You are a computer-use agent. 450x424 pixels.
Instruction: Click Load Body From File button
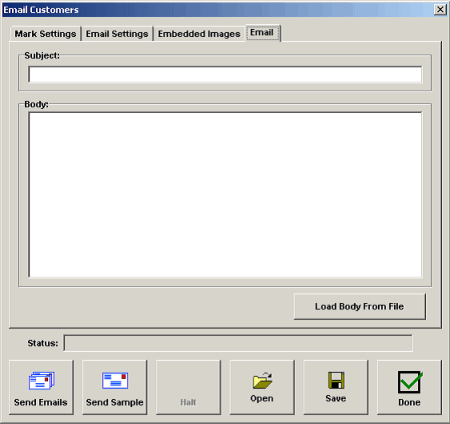tap(360, 306)
